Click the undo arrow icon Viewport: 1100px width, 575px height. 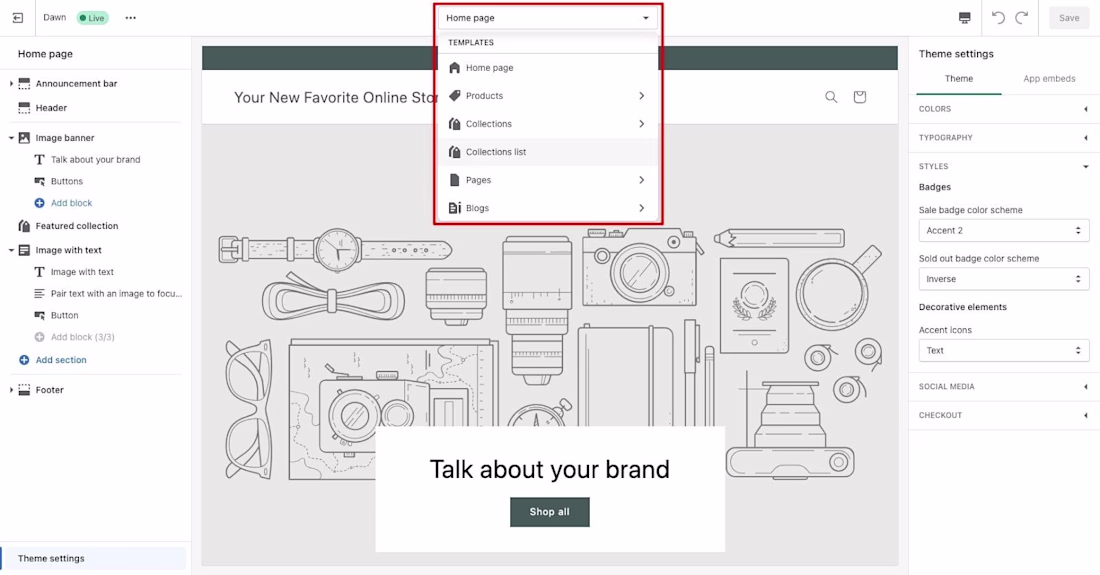(x=998, y=18)
